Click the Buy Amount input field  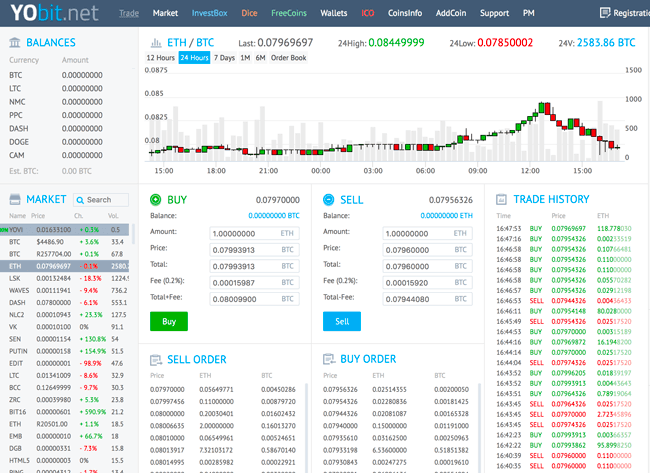tap(255, 233)
